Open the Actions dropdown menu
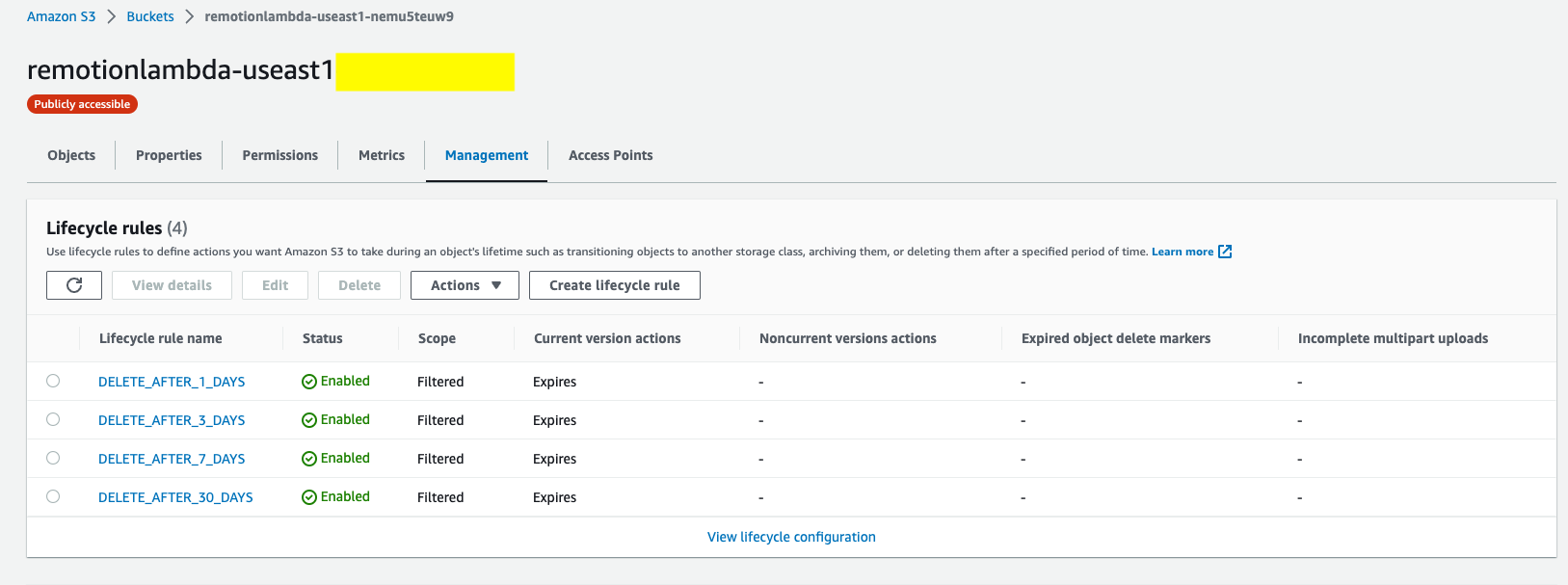 pos(465,285)
